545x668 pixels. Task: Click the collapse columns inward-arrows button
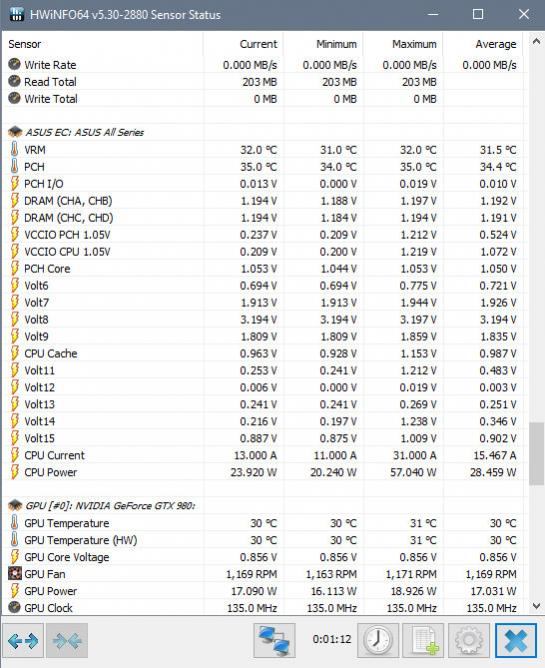[x=67, y=640]
